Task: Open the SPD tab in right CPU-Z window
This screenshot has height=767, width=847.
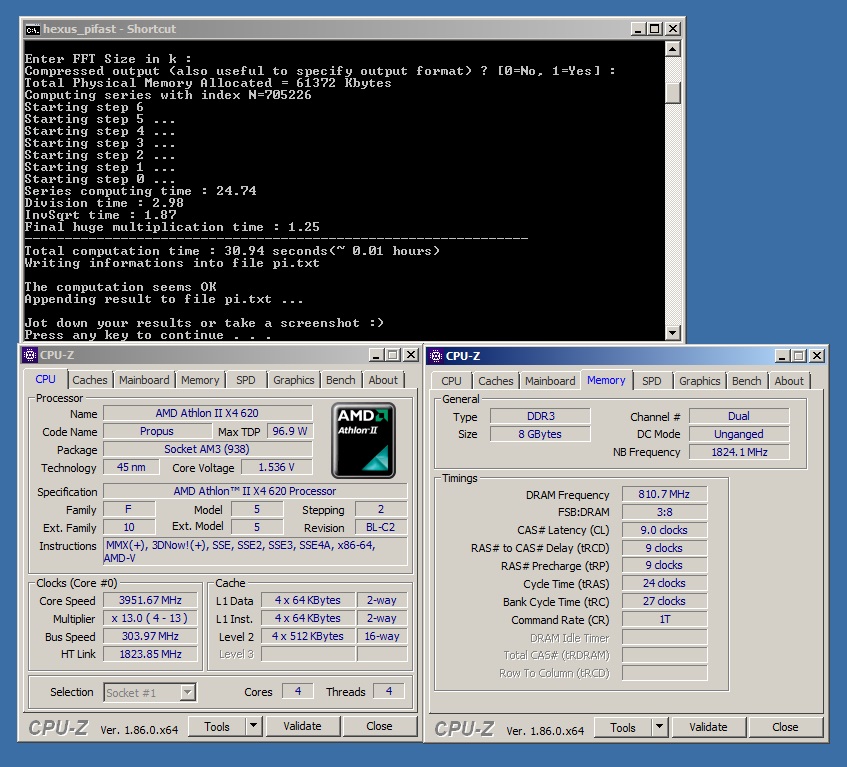Action: (651, 381)
